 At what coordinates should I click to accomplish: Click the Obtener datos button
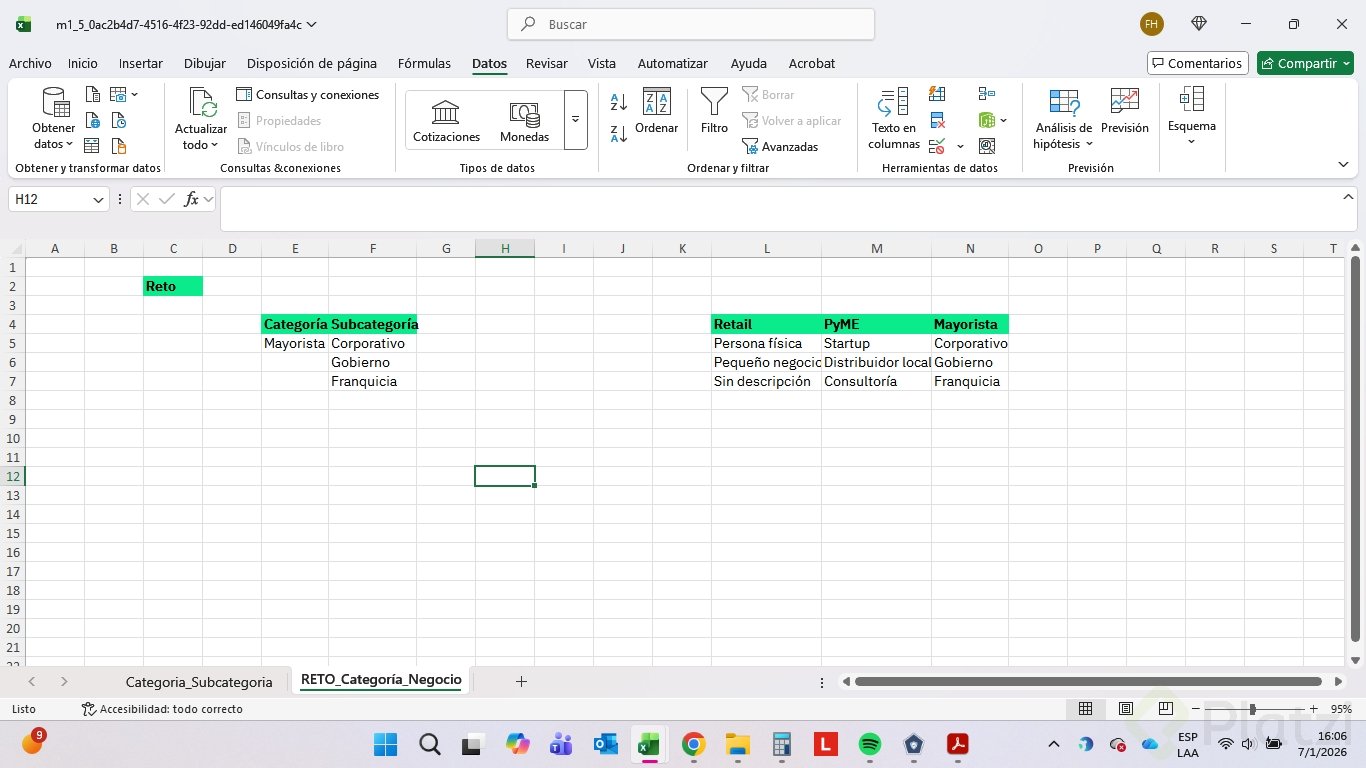point(53,118)
